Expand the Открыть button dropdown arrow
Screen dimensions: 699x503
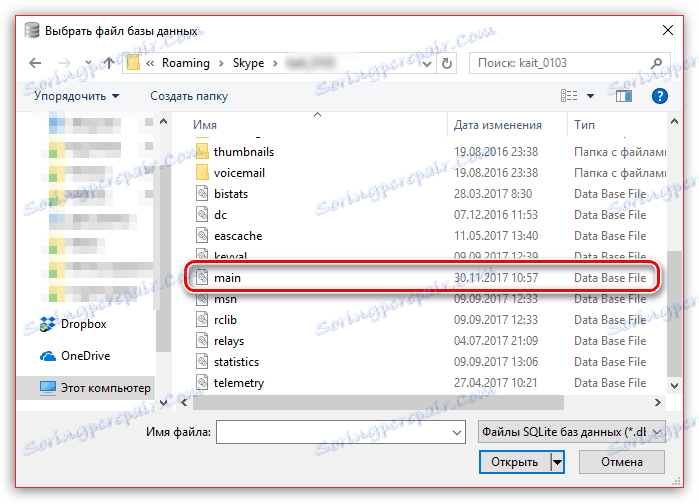pos(557,462)
